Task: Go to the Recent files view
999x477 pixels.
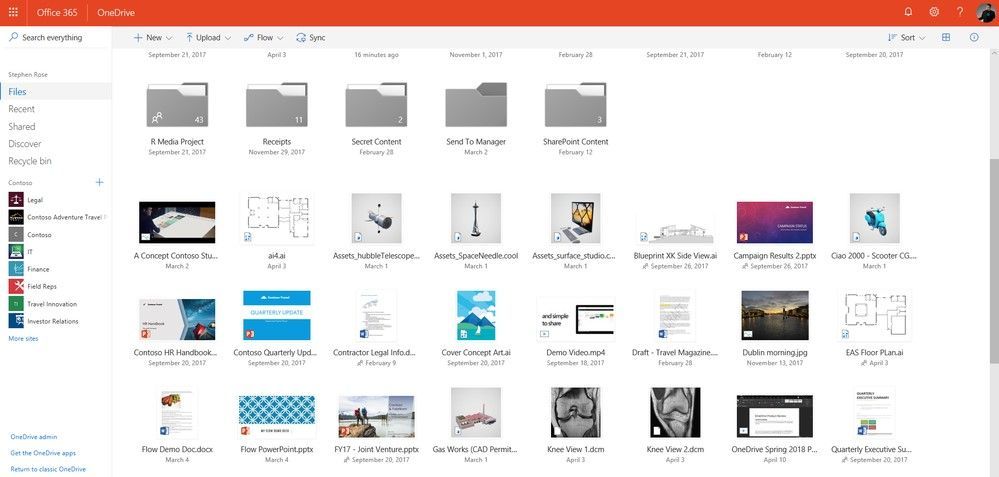Action: (22, 109)
